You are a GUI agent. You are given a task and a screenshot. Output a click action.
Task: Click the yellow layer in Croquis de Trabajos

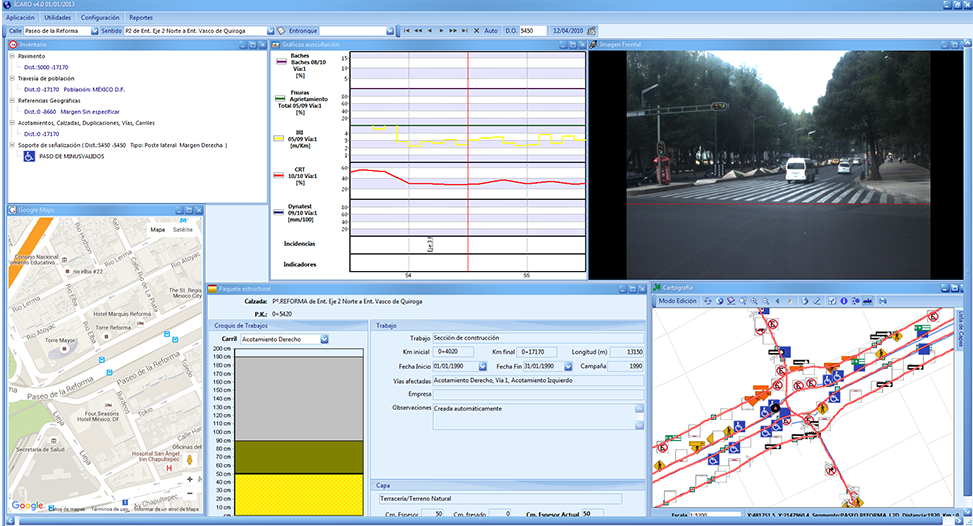297,494
